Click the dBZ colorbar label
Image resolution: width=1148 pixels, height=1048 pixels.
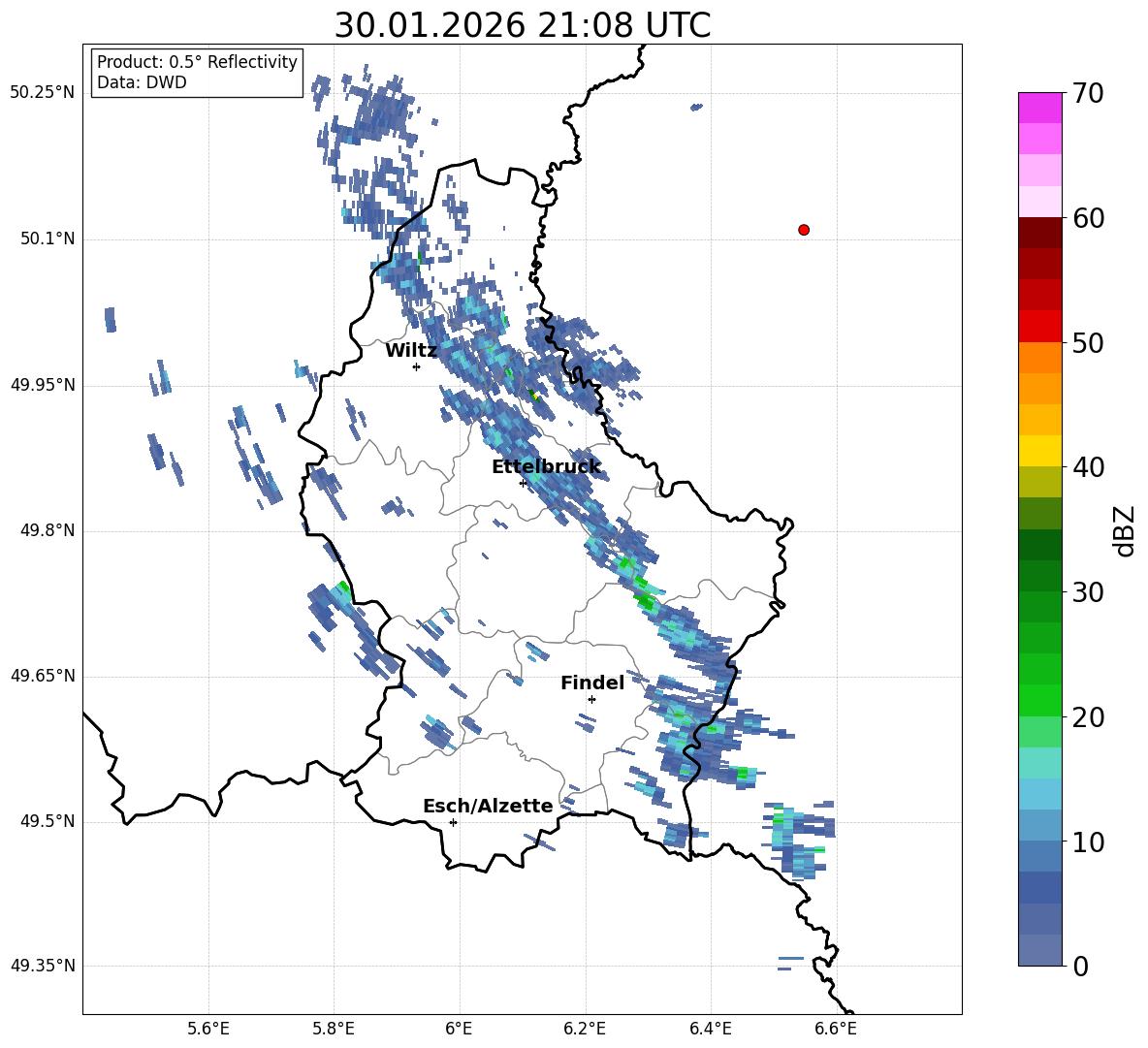[x=1124, y=530]
